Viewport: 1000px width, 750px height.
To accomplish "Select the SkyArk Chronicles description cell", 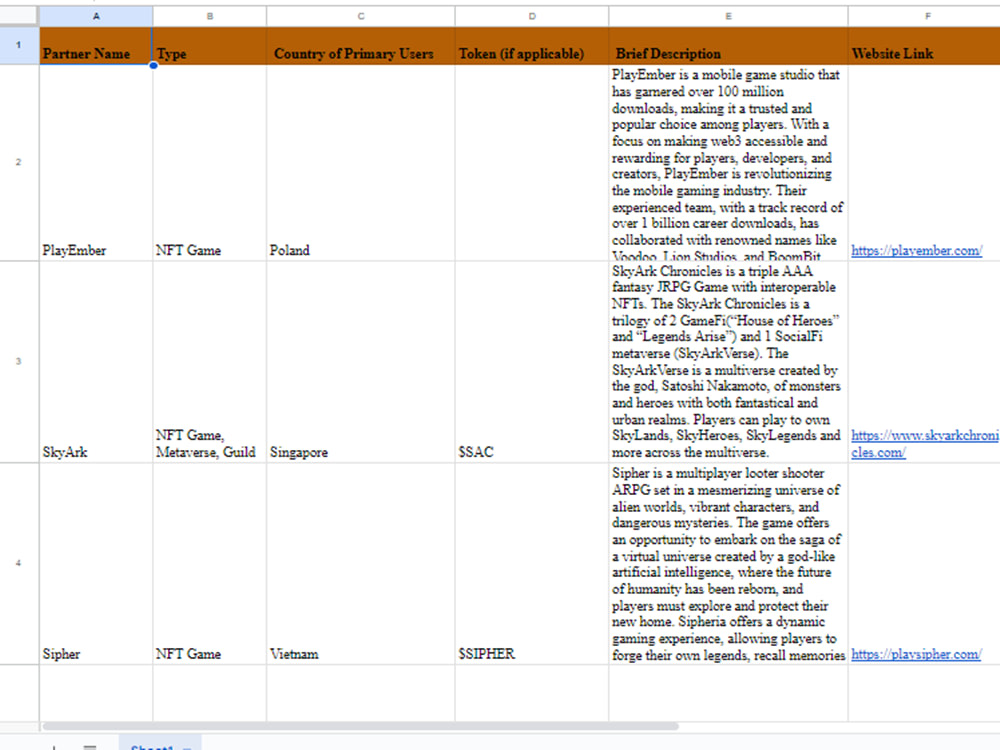I will coord(728,362).
